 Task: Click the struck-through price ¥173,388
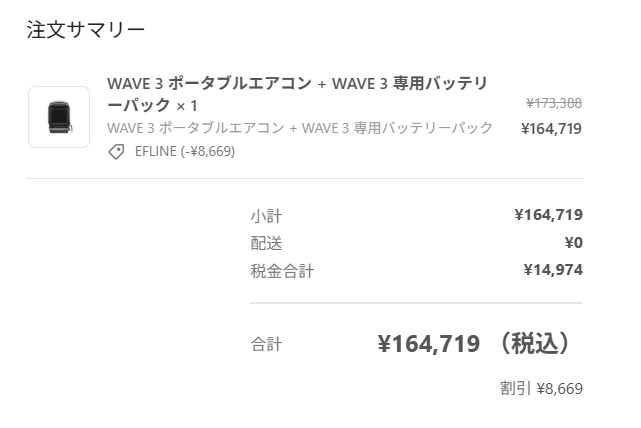point(554,103)
